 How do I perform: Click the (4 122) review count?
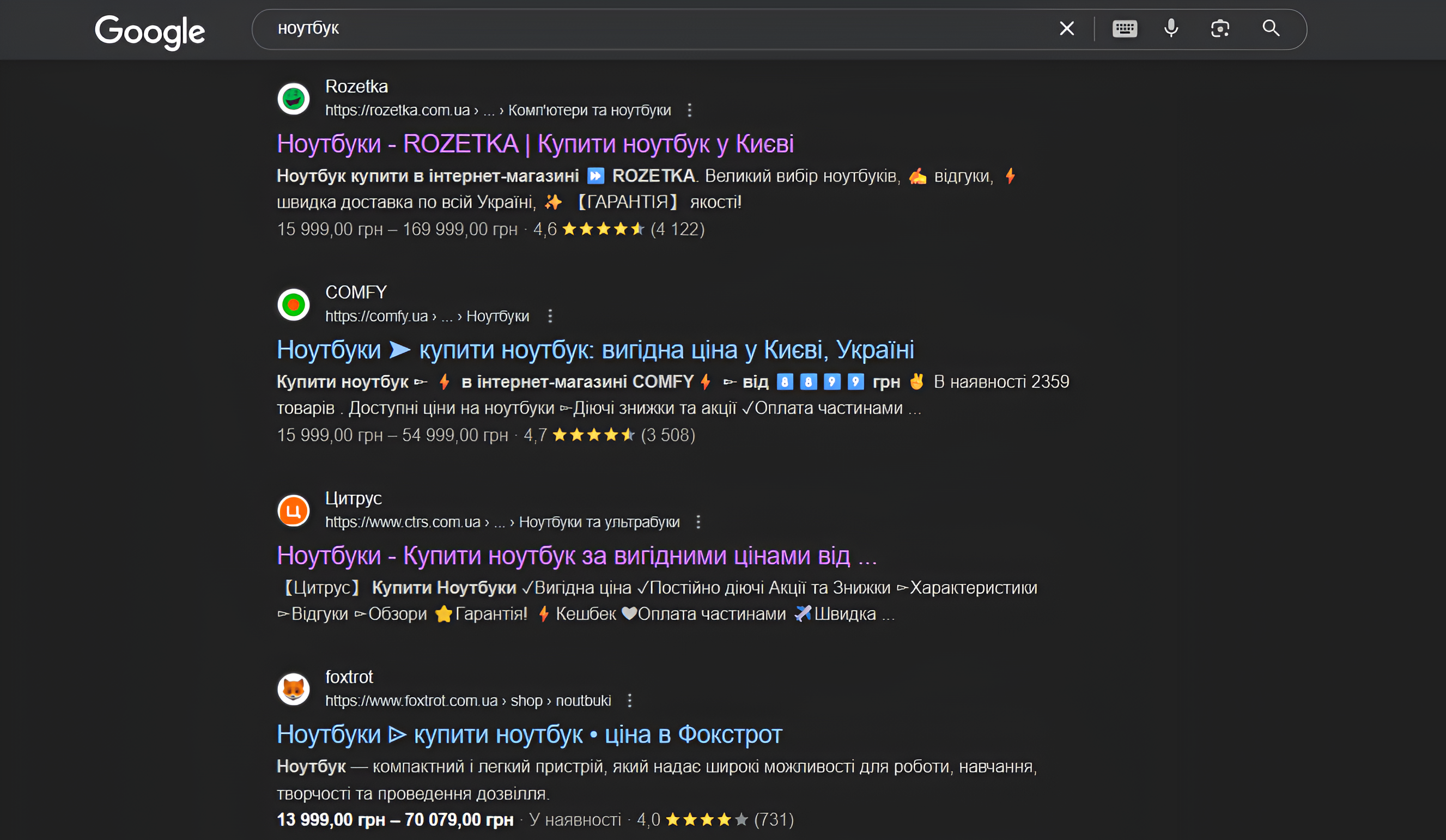tap(677, 229)
